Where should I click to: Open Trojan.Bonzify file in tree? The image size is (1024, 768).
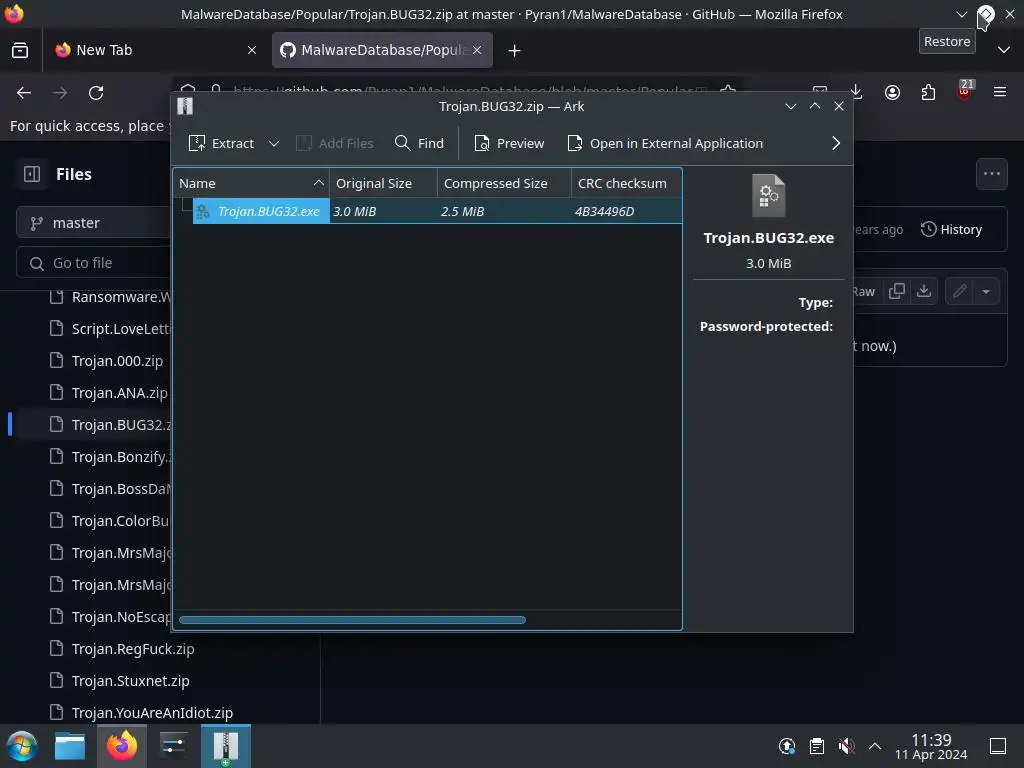(120, 456)
